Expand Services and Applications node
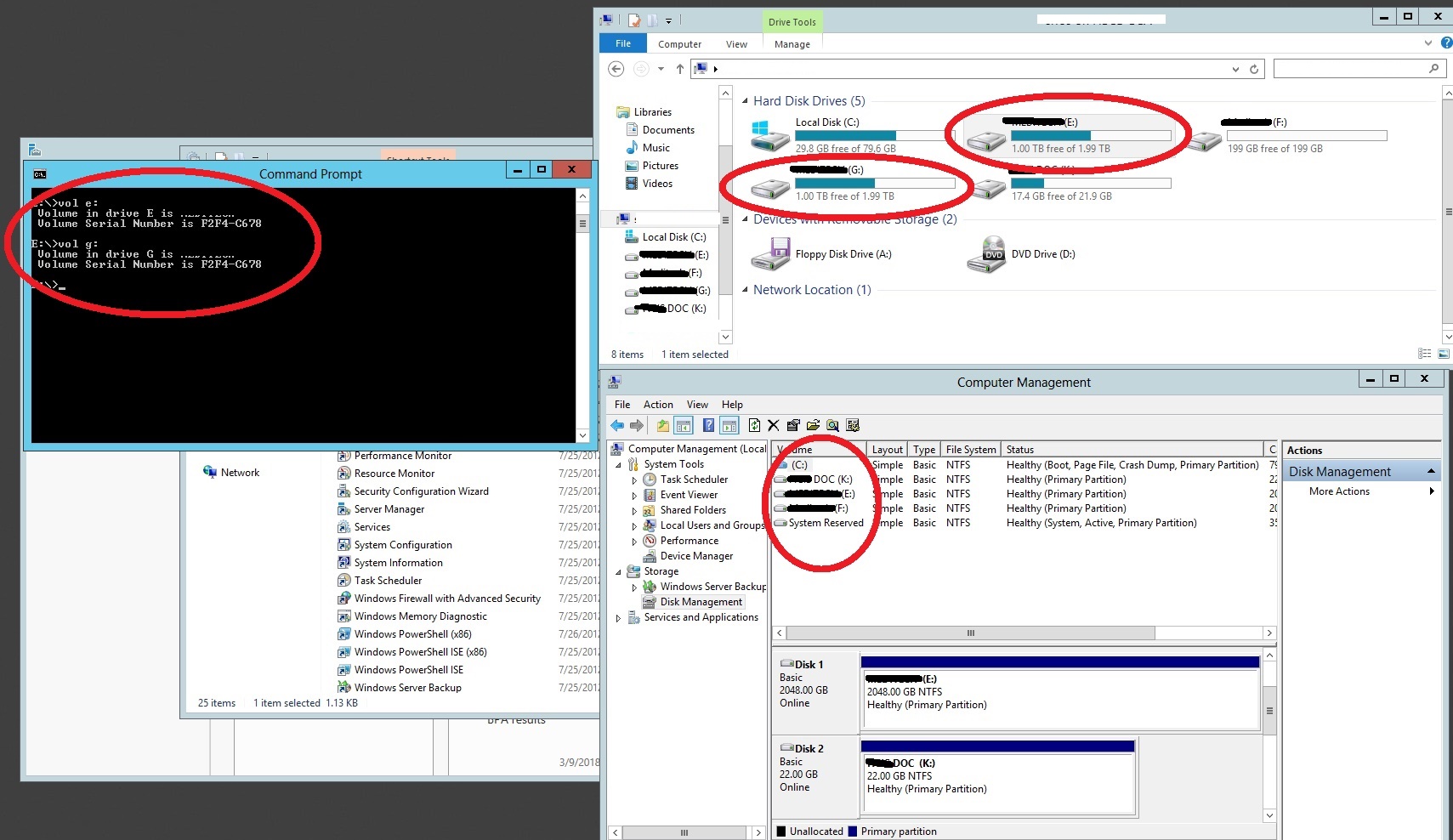The height and width of the screenshot is (840, 1453). 618,618
